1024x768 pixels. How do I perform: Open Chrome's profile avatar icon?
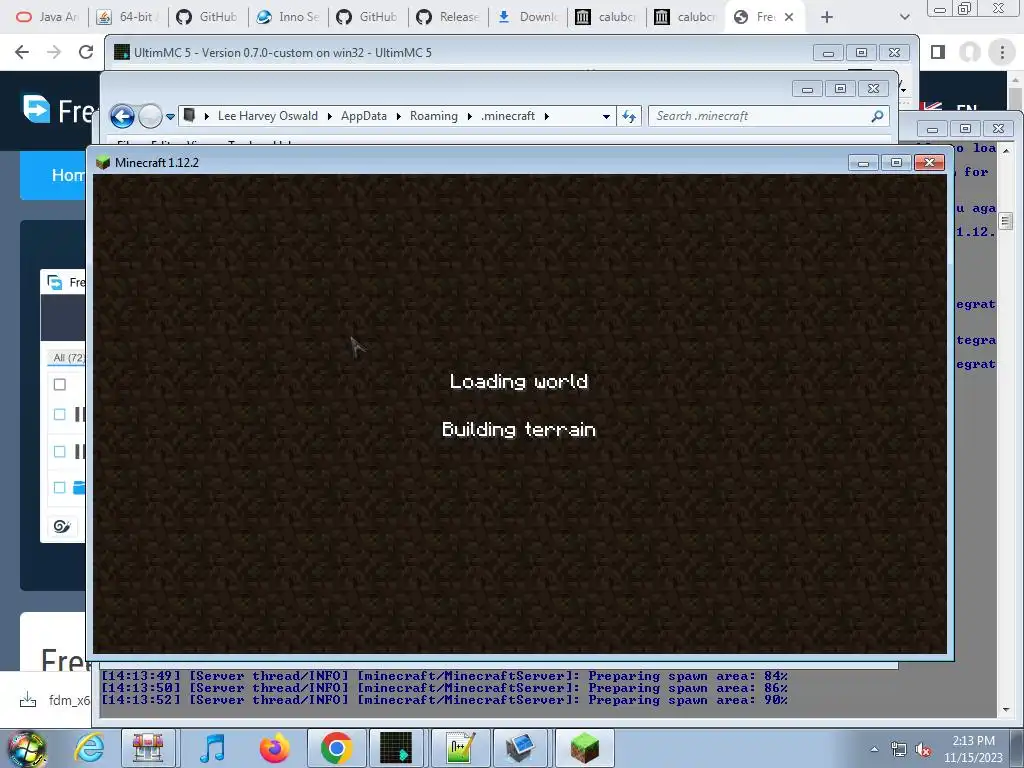[x=970, y=52]
